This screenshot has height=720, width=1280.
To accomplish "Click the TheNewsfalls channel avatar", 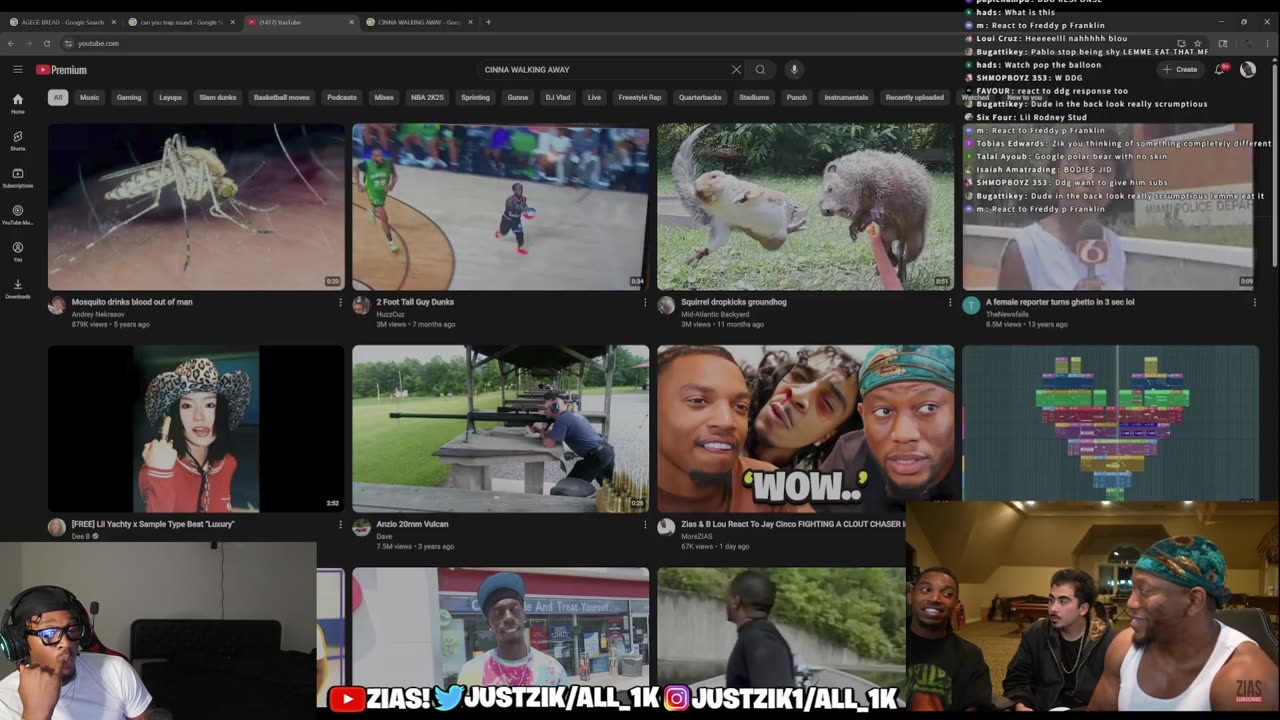I will pos(971,305).
